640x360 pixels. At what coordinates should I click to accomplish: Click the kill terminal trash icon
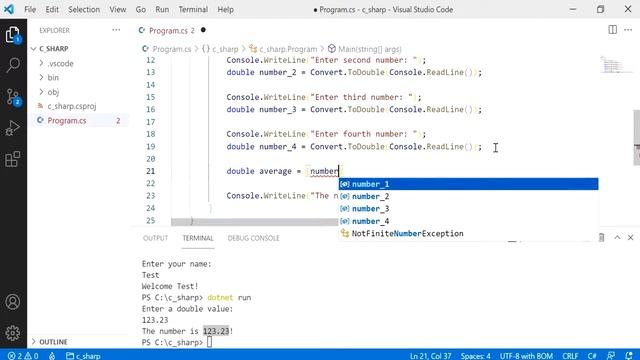click(602, 238)
